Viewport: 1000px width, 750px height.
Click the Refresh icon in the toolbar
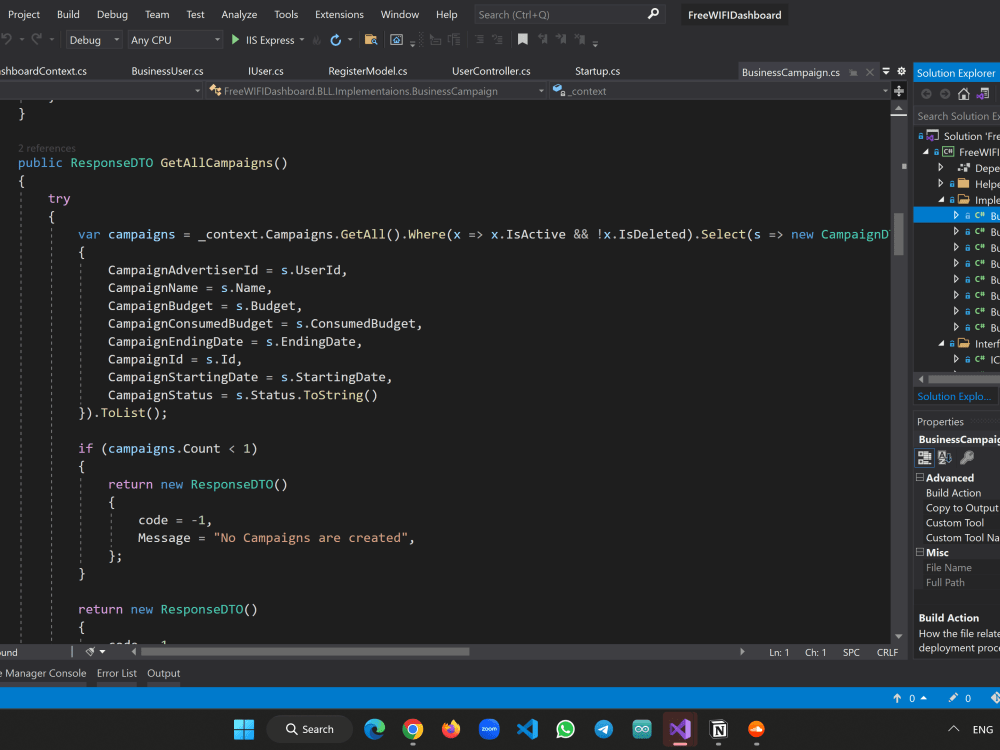coord(337,41)
